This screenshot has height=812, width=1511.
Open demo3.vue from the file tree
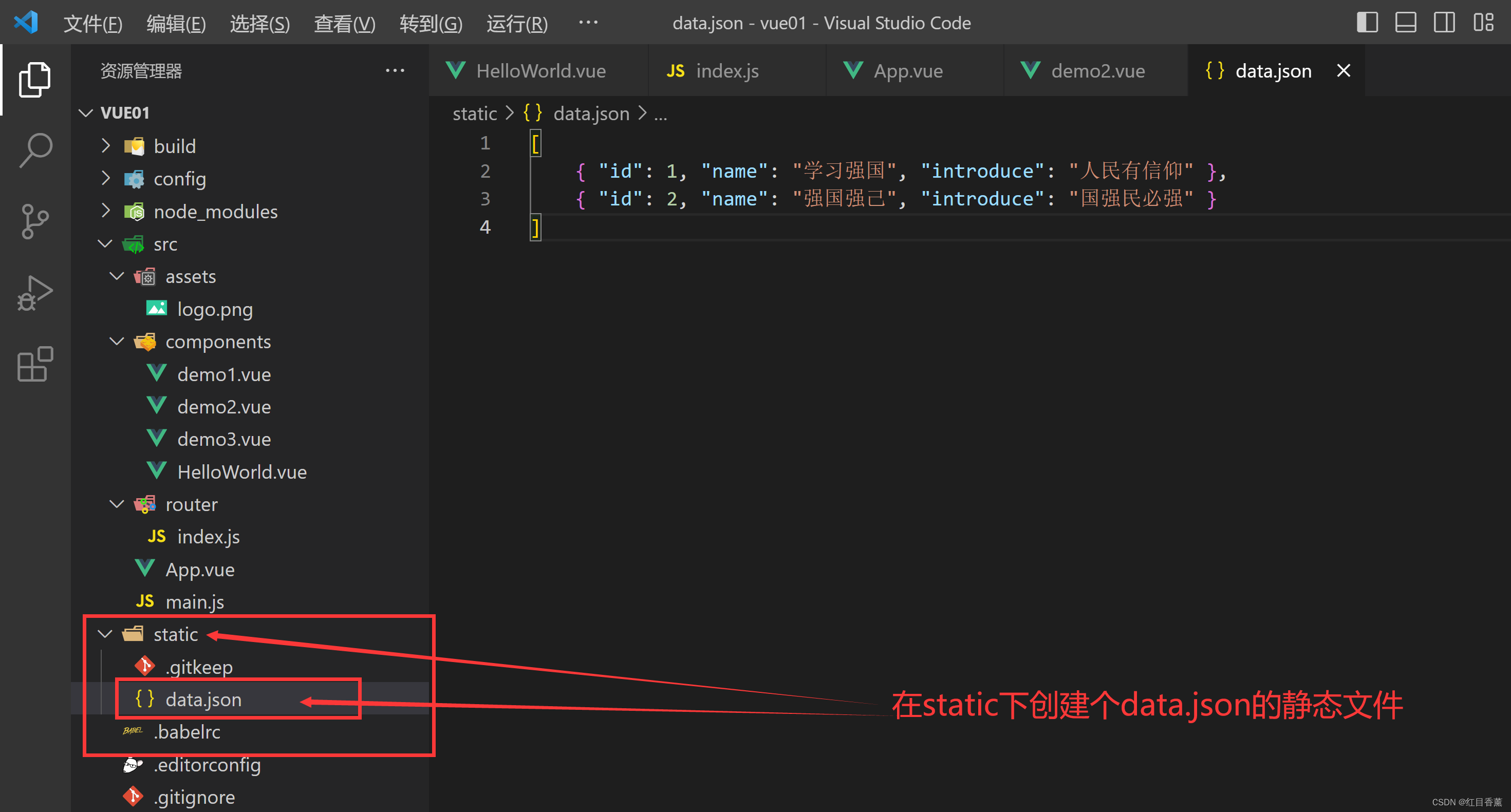click(223, 439)
